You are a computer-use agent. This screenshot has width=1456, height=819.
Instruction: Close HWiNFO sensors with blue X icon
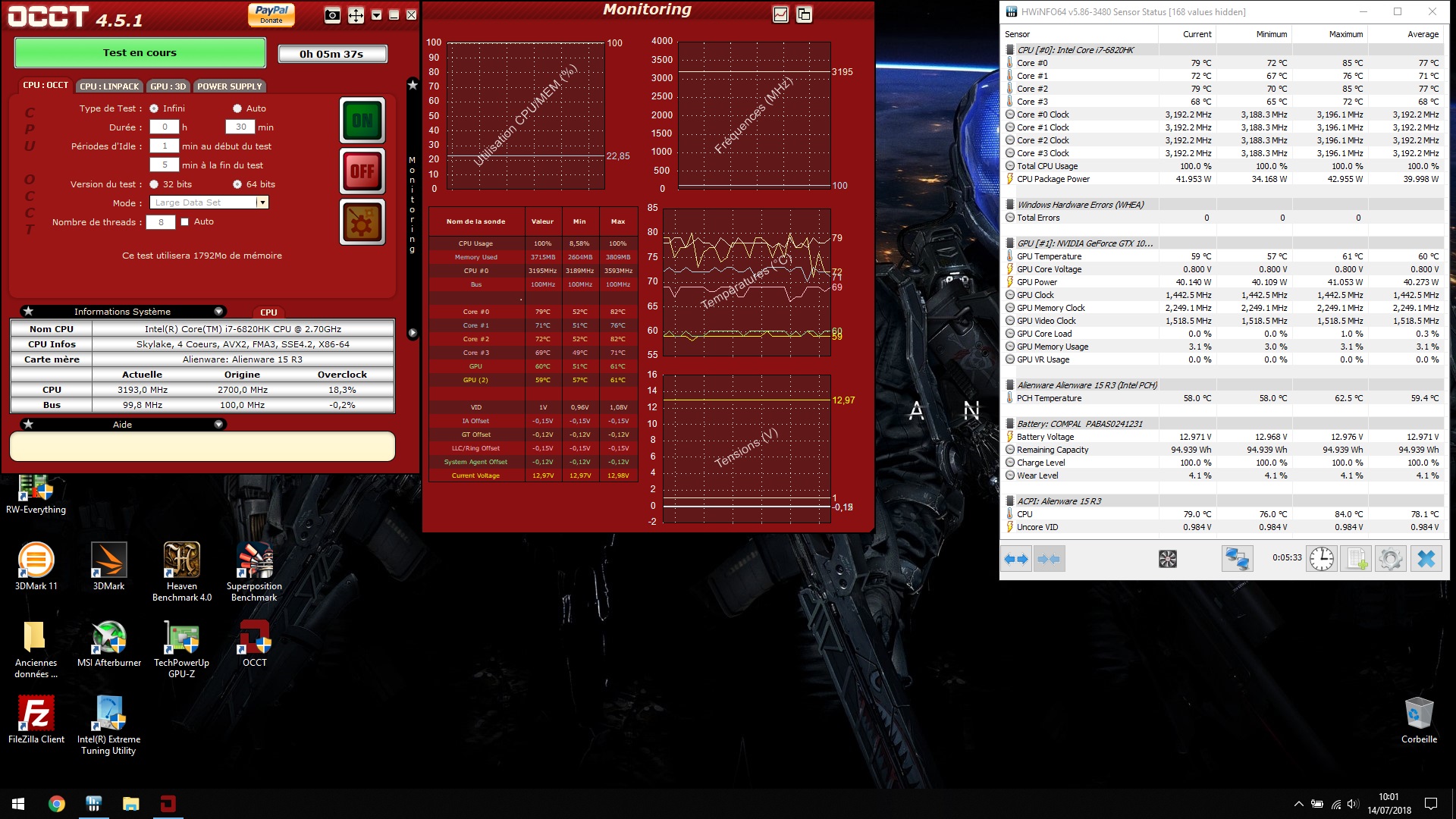click(1426, 559)
